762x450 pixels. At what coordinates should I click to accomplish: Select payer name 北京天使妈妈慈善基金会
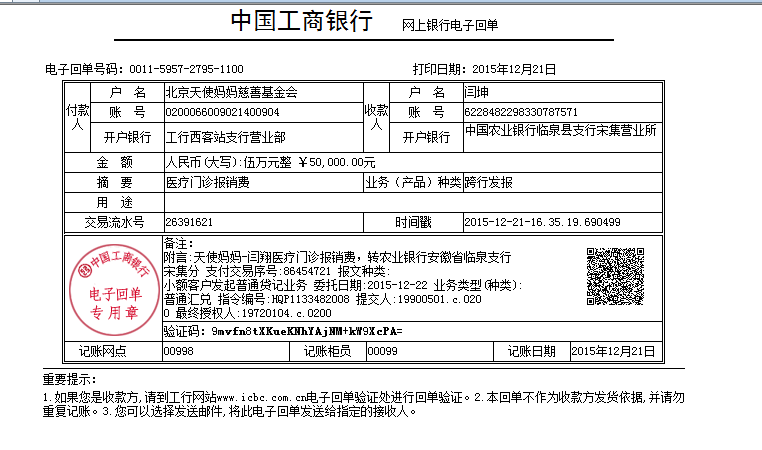tap(231, 92)
